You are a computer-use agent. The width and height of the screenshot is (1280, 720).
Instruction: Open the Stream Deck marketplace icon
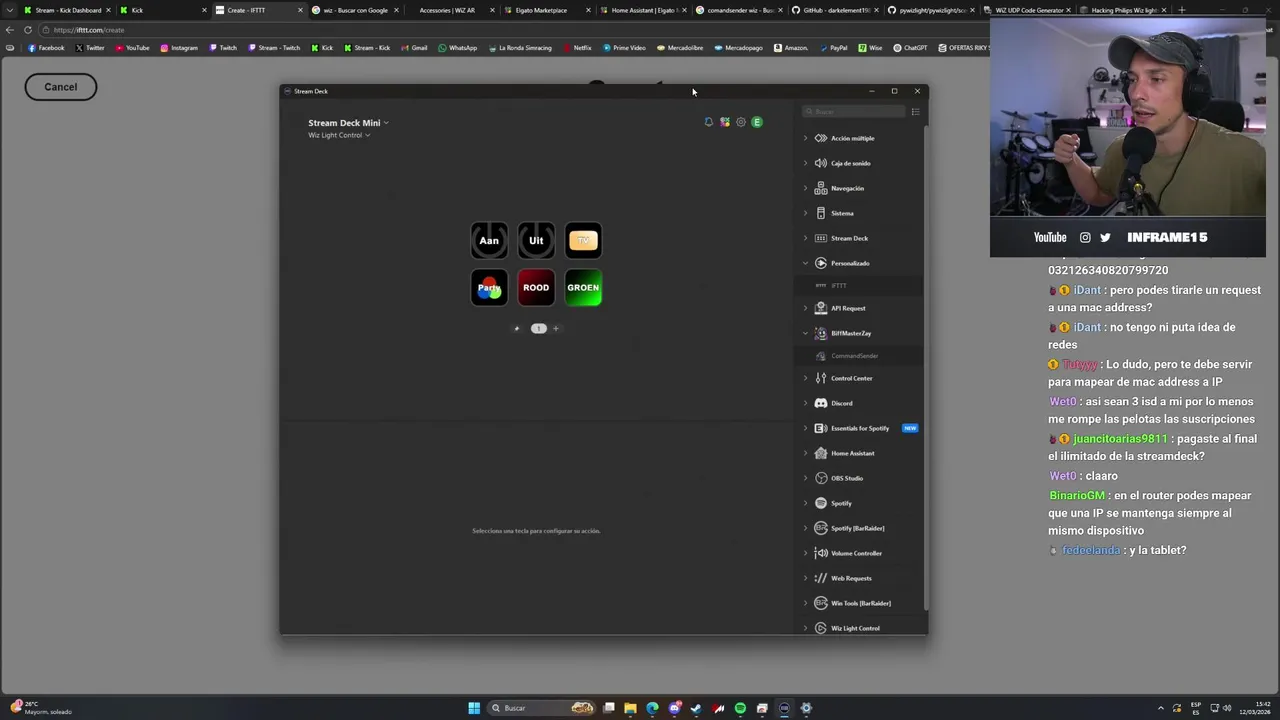(x=725, y=122)
